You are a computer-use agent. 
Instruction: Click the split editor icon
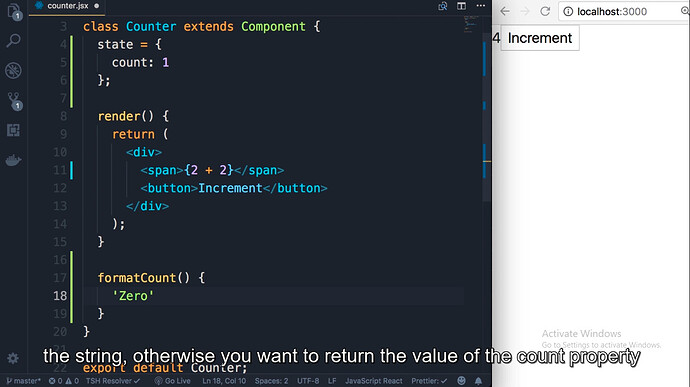coord(461,6)
